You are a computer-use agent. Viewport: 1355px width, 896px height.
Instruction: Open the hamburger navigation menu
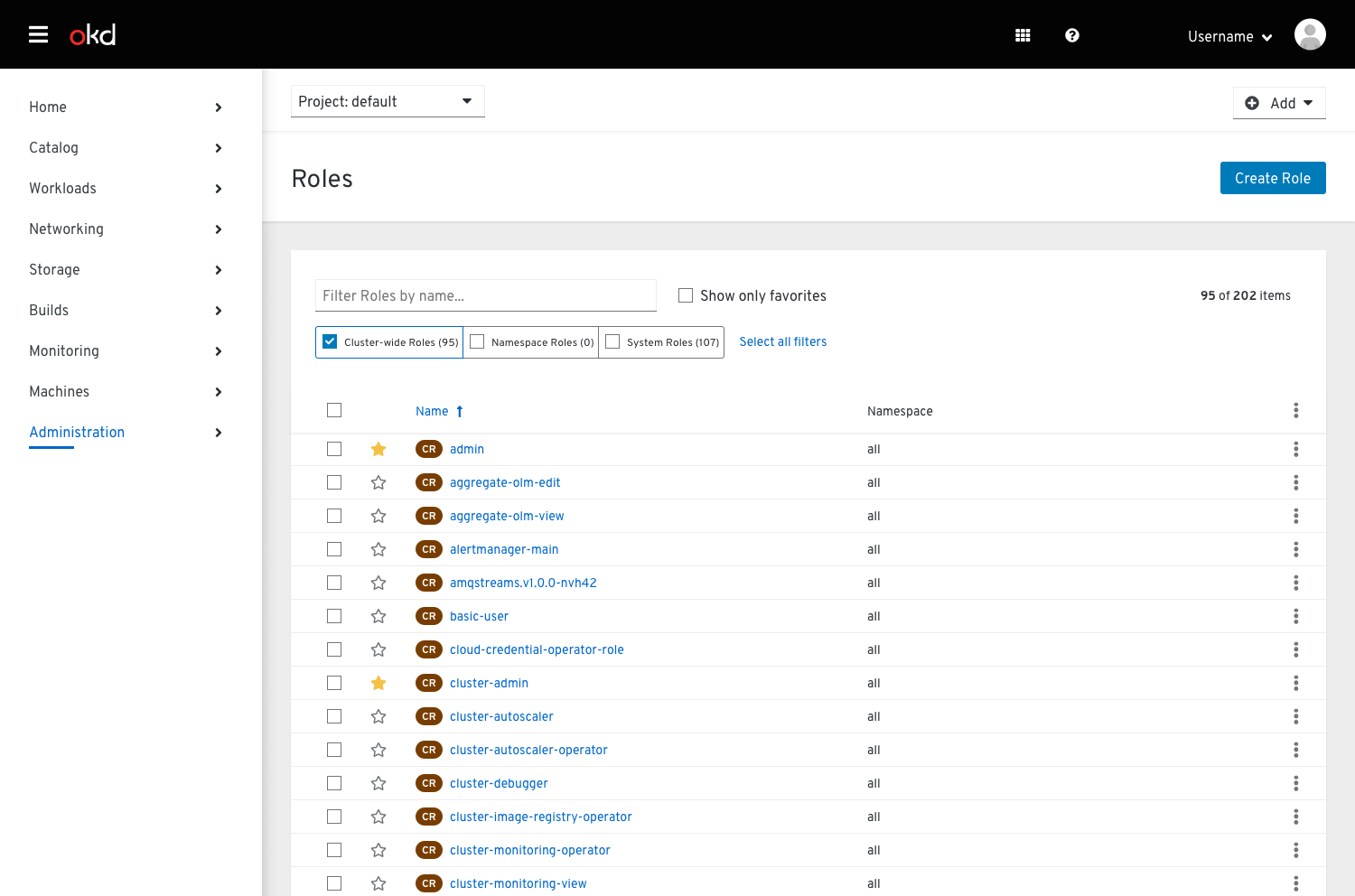[38, 34]
